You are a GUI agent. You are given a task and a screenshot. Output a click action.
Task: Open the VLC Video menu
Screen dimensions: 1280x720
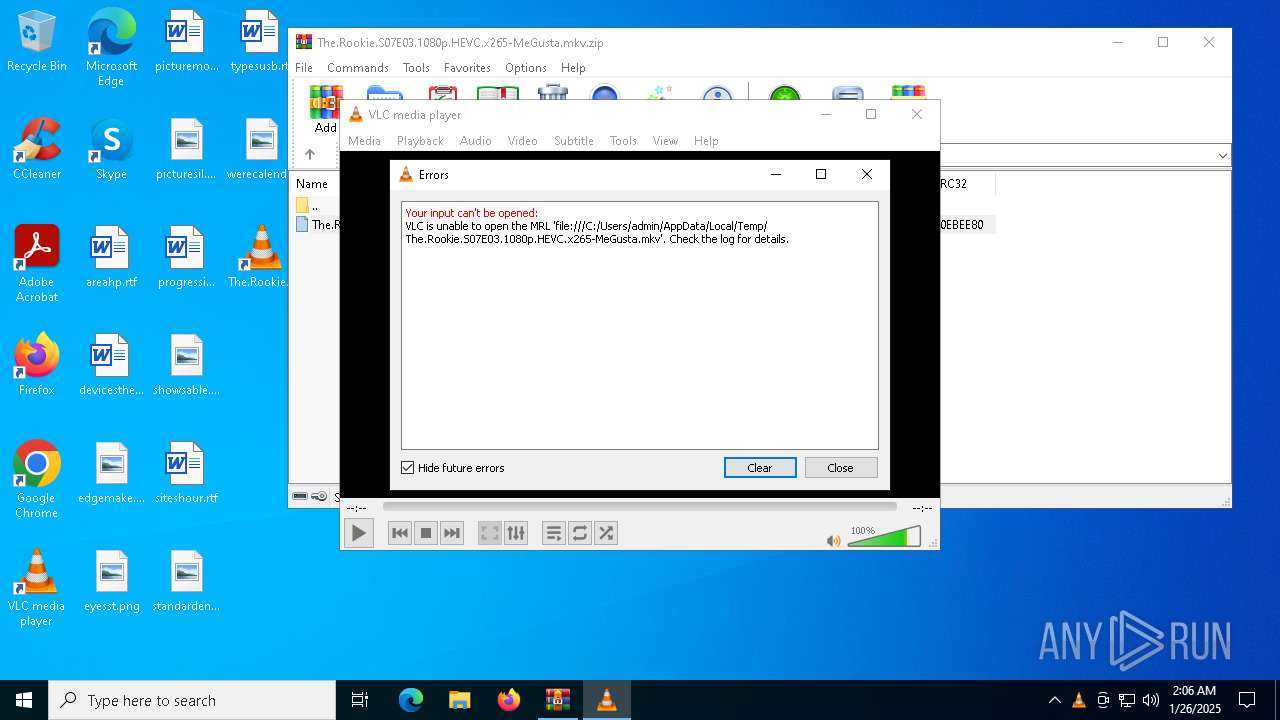click(x=522, y=141)
